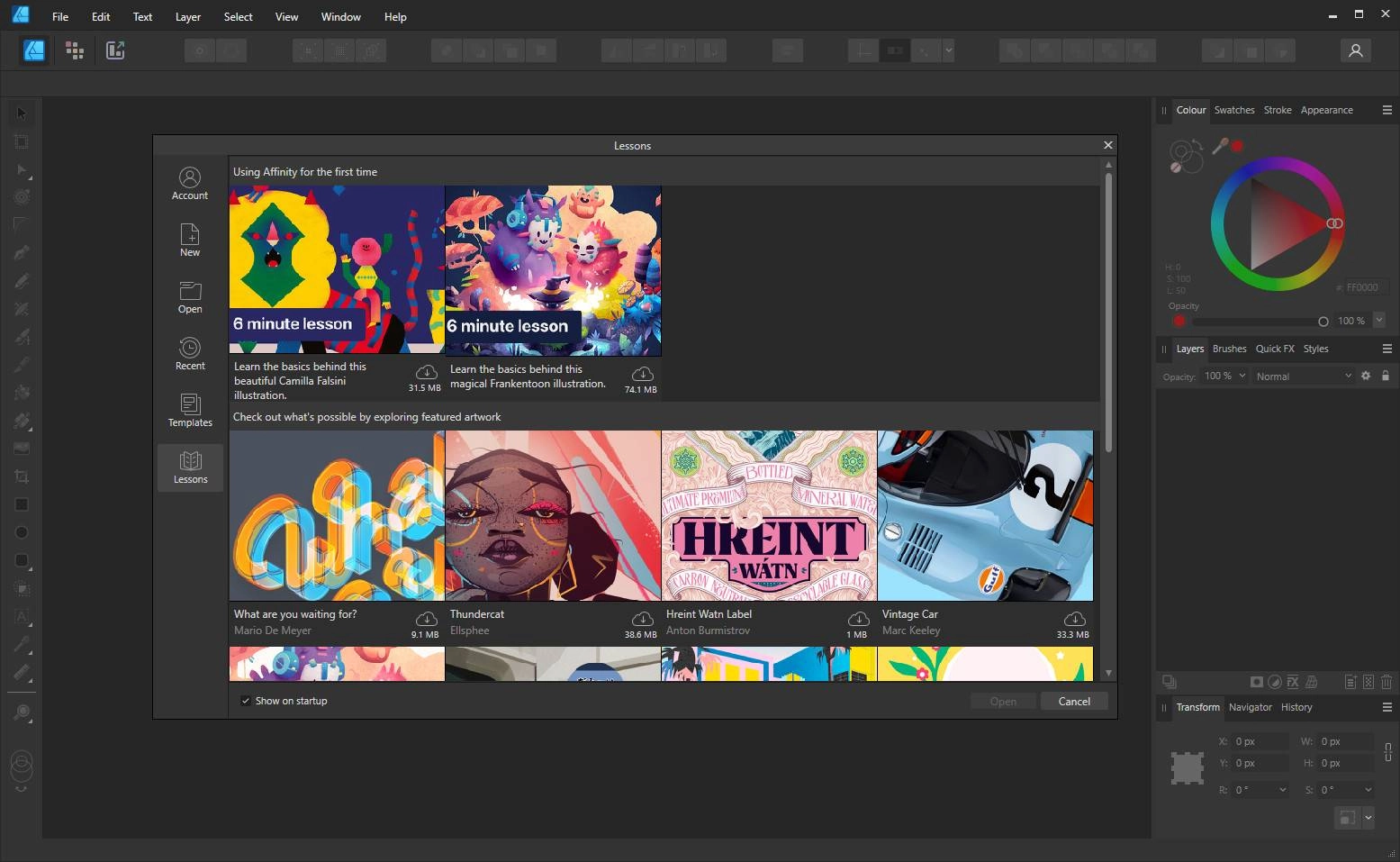This screenshot has width=1400, height=862.
Task: Choose the Open folder icon in sidebar
Action: point(190,296)
